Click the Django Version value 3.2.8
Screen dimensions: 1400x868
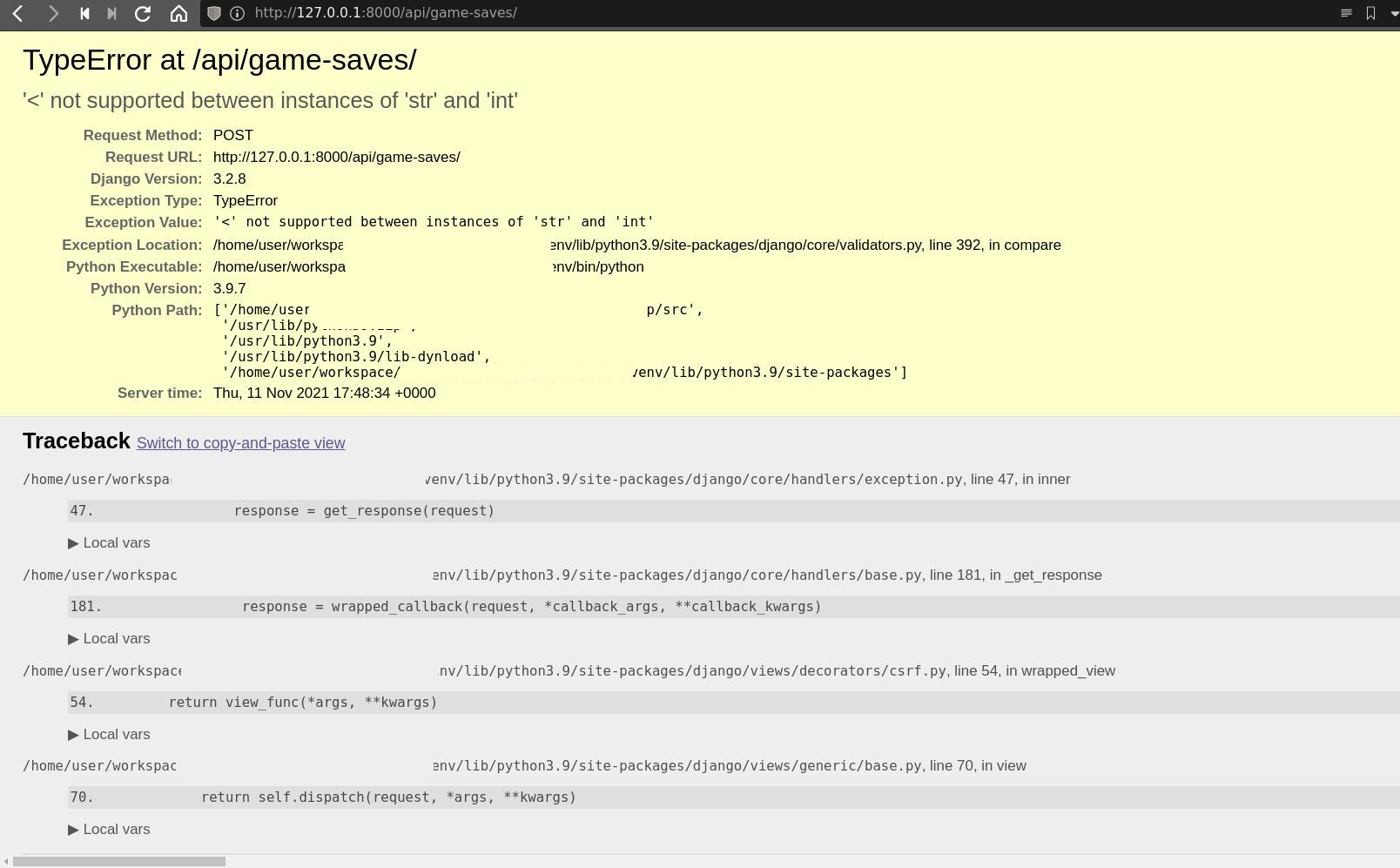(230, 179)
